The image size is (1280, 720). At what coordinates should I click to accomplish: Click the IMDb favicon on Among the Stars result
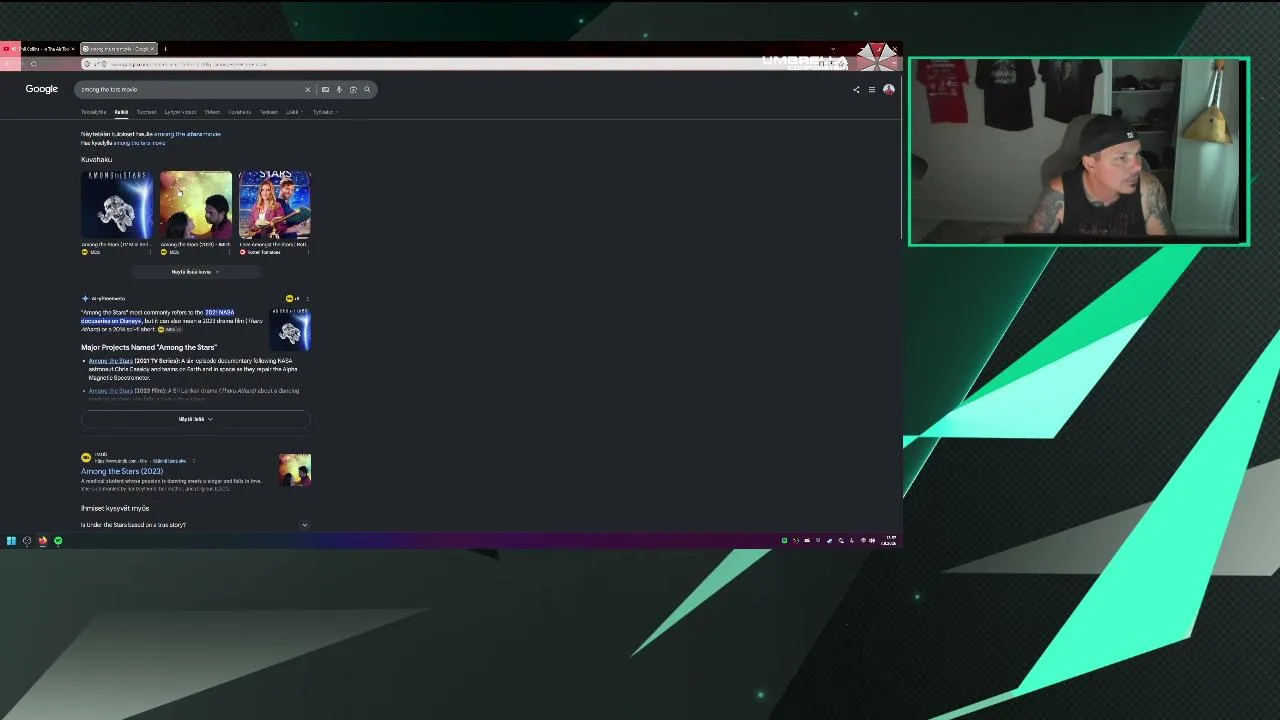click(x=86, y=458)
